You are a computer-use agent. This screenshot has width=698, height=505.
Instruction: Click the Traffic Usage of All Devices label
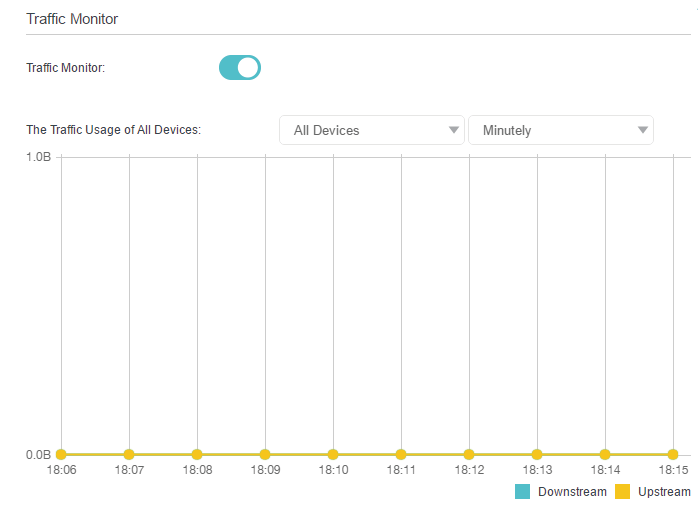point(113,130)
